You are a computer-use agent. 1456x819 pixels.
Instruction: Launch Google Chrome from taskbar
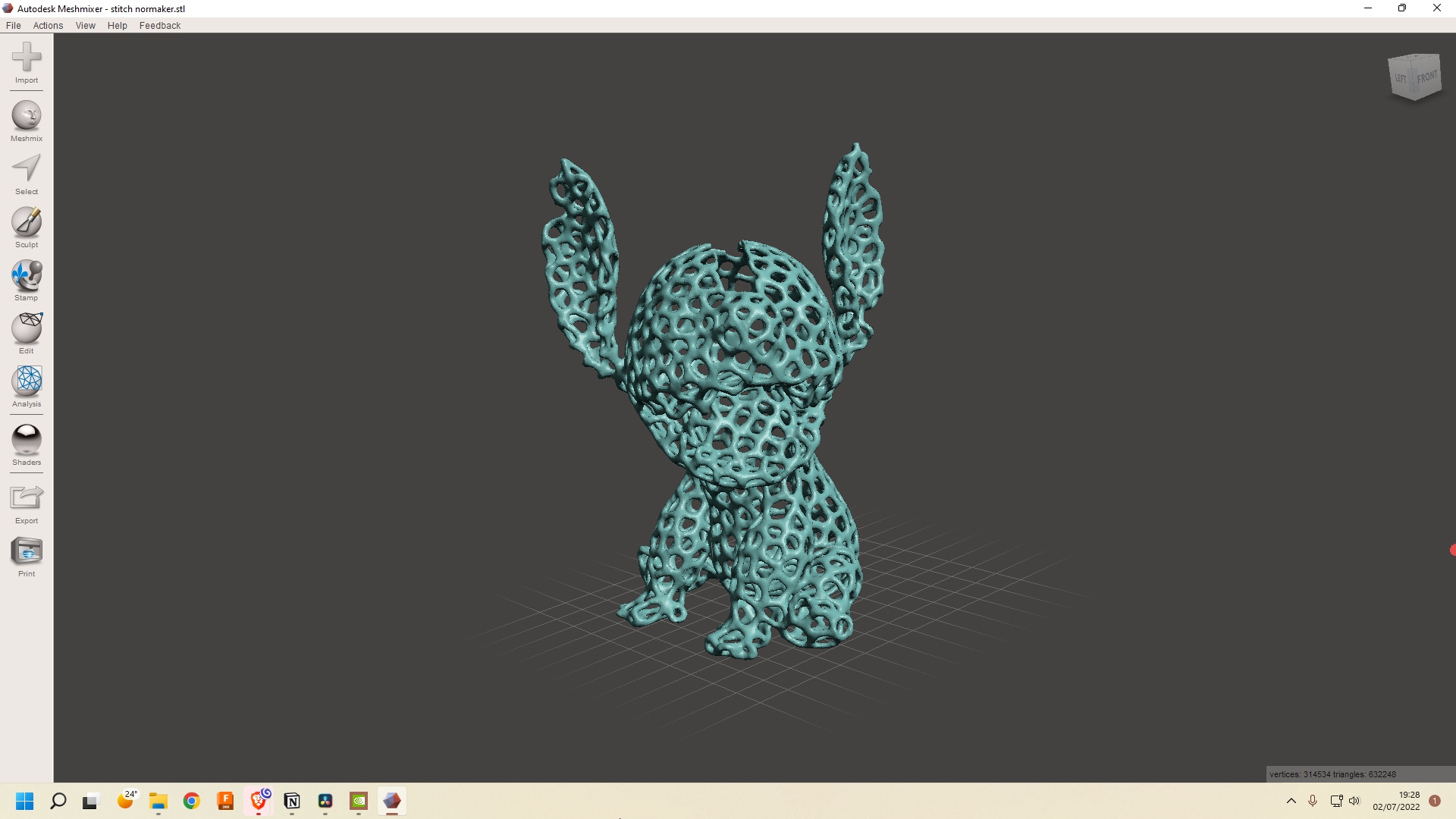191,802
